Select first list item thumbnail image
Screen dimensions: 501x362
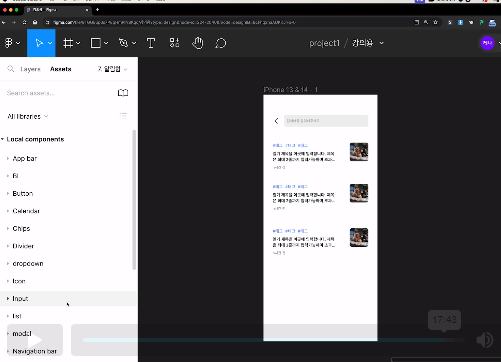pyautogui.click(x=359, y=152)
